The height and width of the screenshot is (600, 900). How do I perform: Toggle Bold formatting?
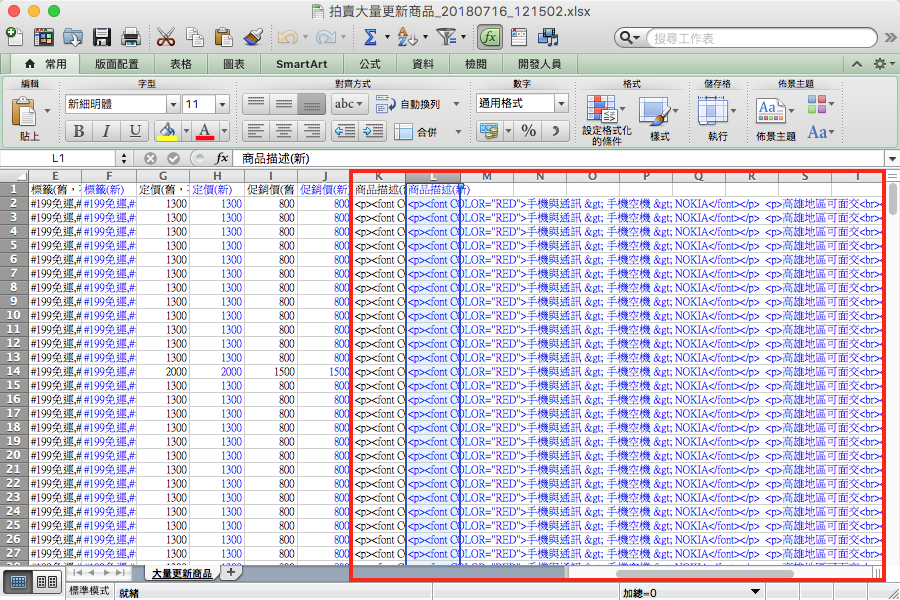tap(79, 132)
